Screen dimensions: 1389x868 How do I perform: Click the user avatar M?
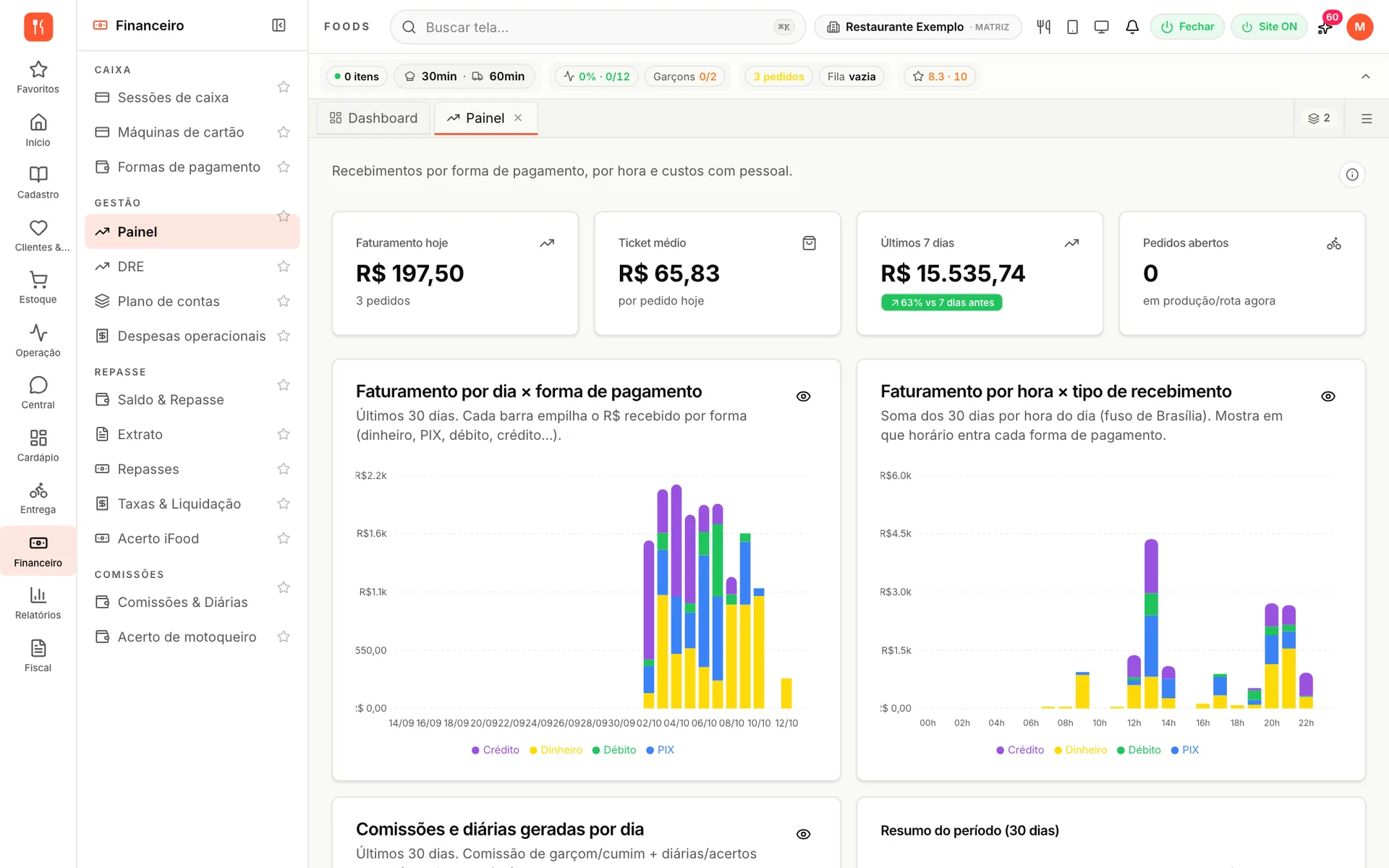(x=1359, y=27)
